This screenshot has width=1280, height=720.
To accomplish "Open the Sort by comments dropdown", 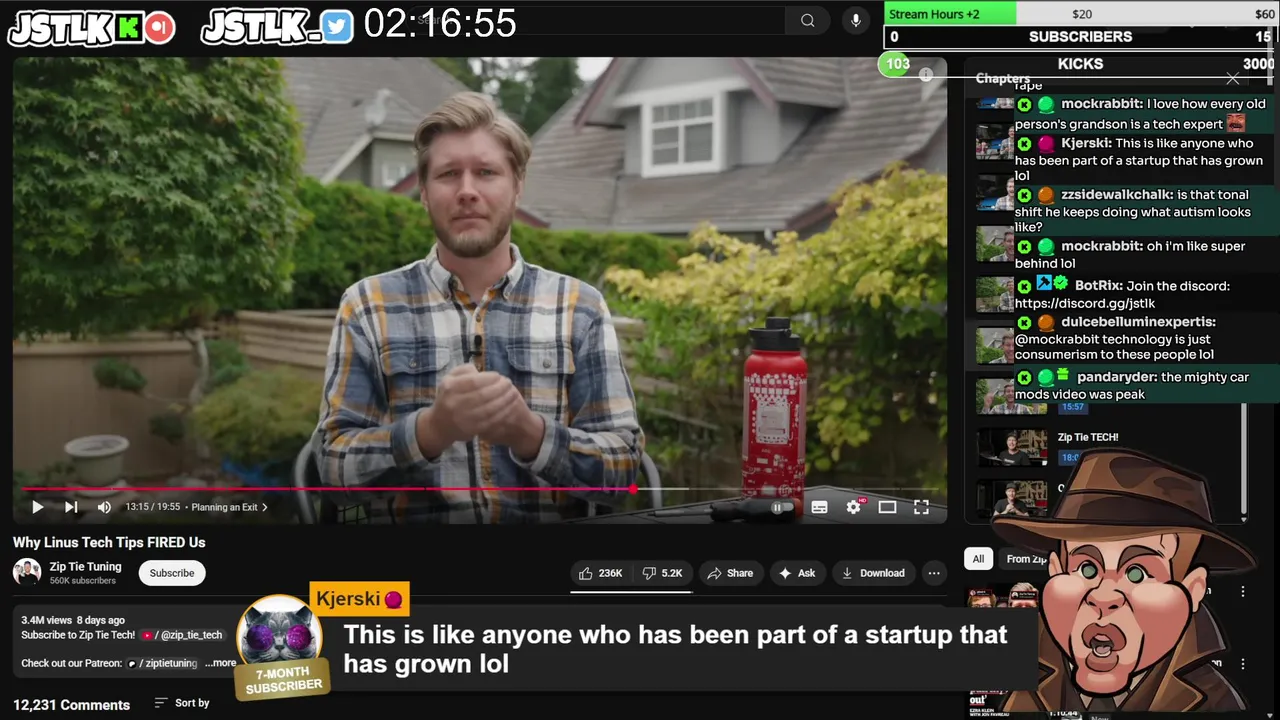I will (x=182, y=703).
